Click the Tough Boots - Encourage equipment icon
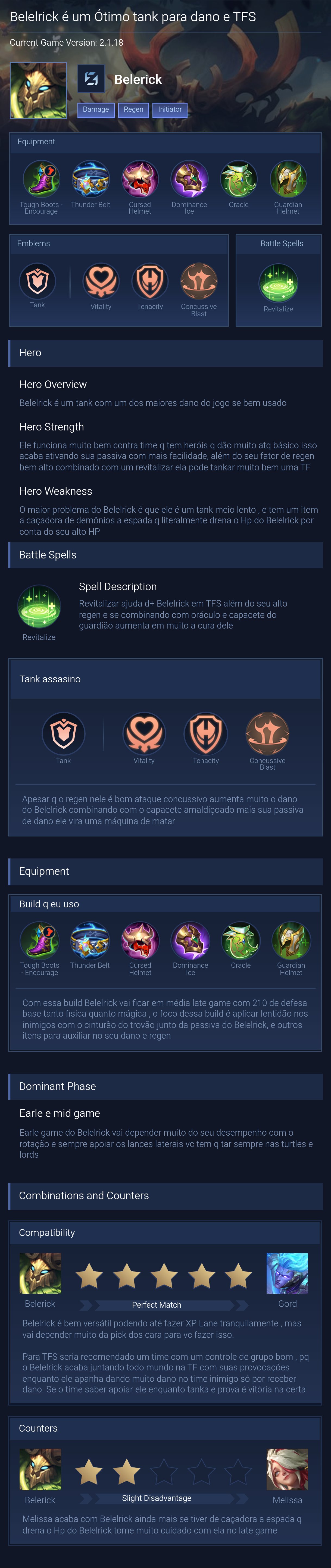 click(x=41, y=179)
